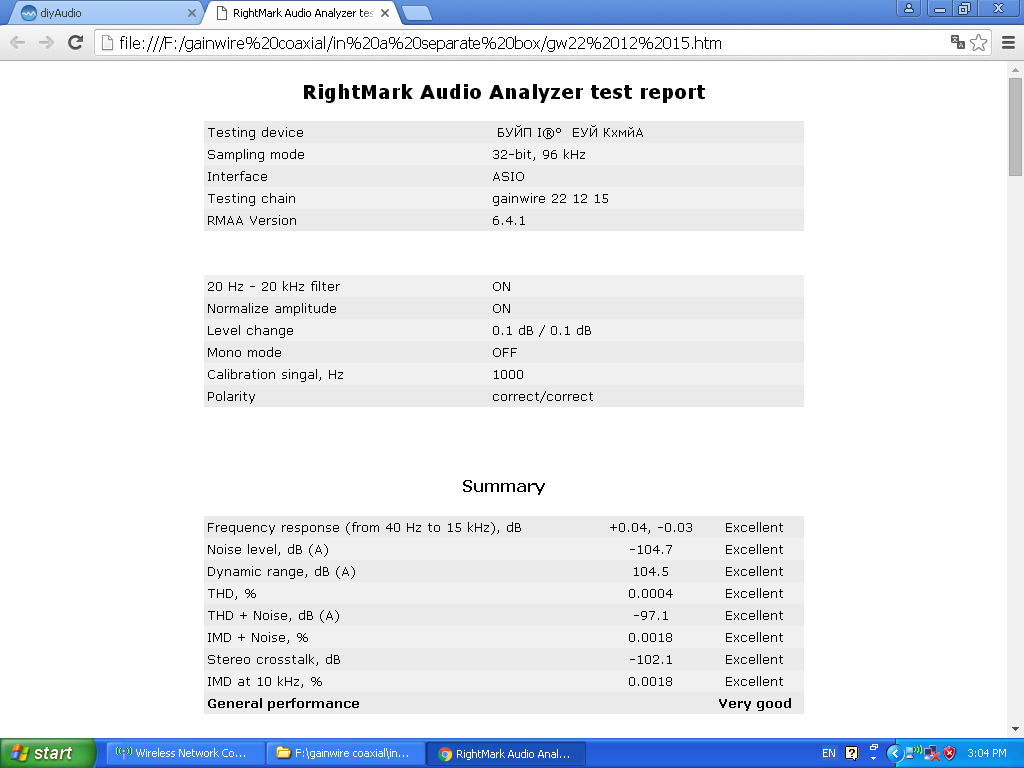Viewport: 1024px width, 768px height.
Task: Click the report title heading
Action: point(504,92)
